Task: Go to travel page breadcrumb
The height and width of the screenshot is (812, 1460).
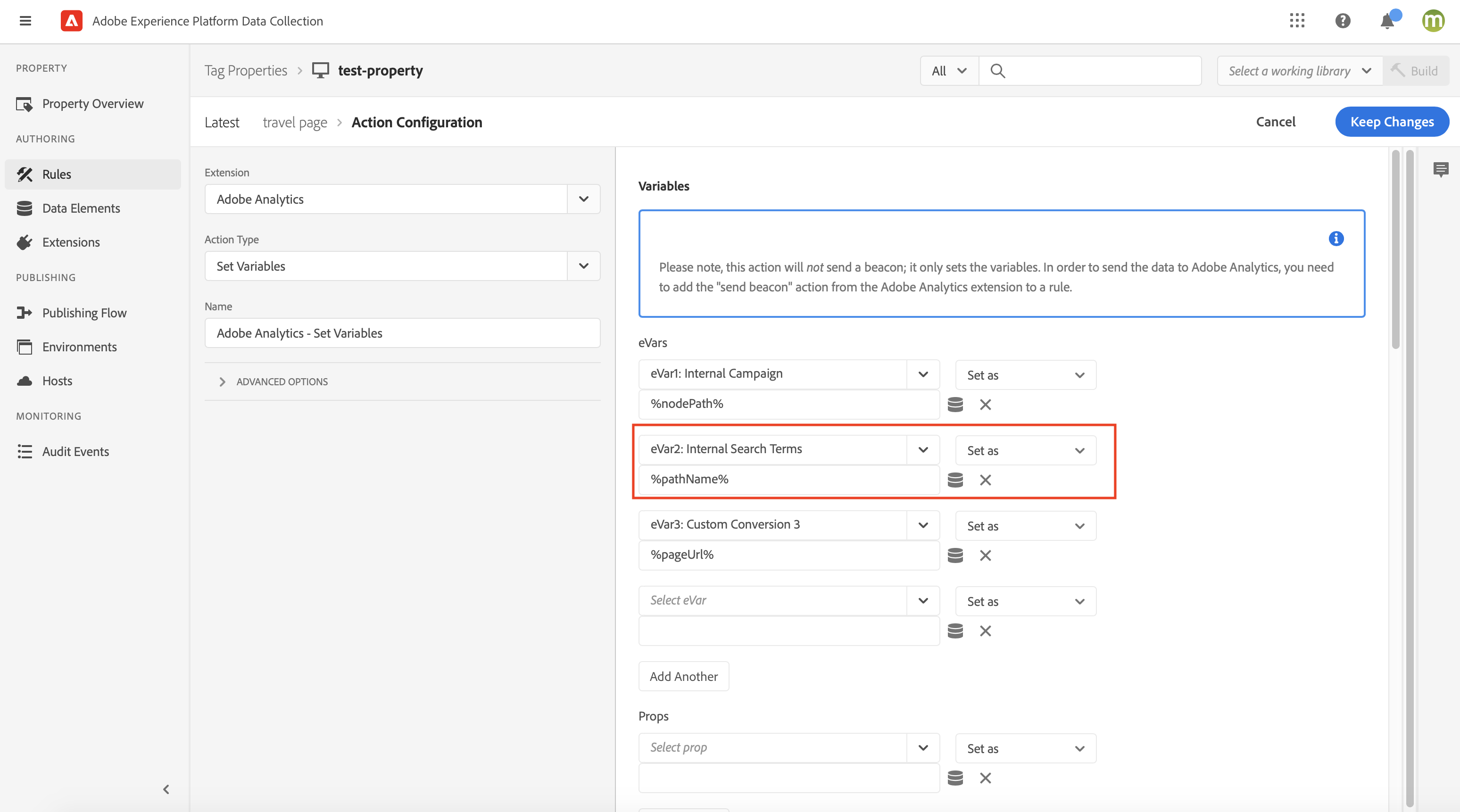Action: [295, 123]
